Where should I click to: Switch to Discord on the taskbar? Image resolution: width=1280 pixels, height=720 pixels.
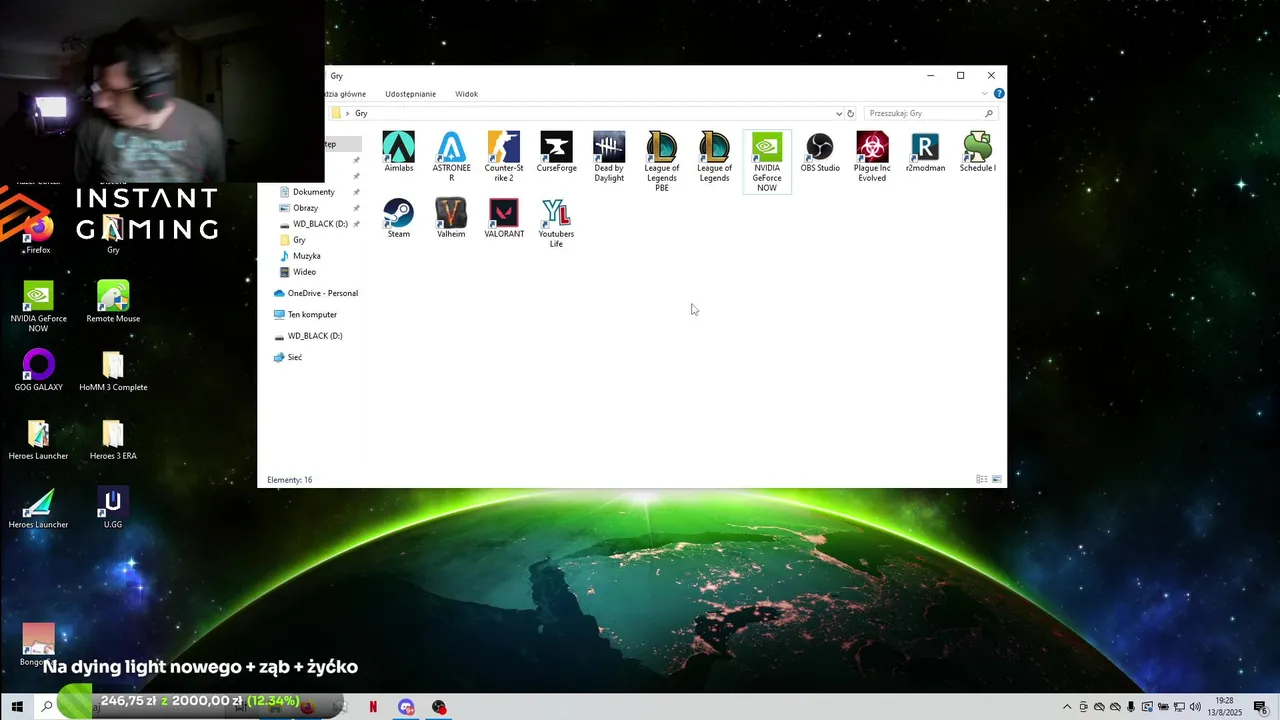(x=406, y=707)
